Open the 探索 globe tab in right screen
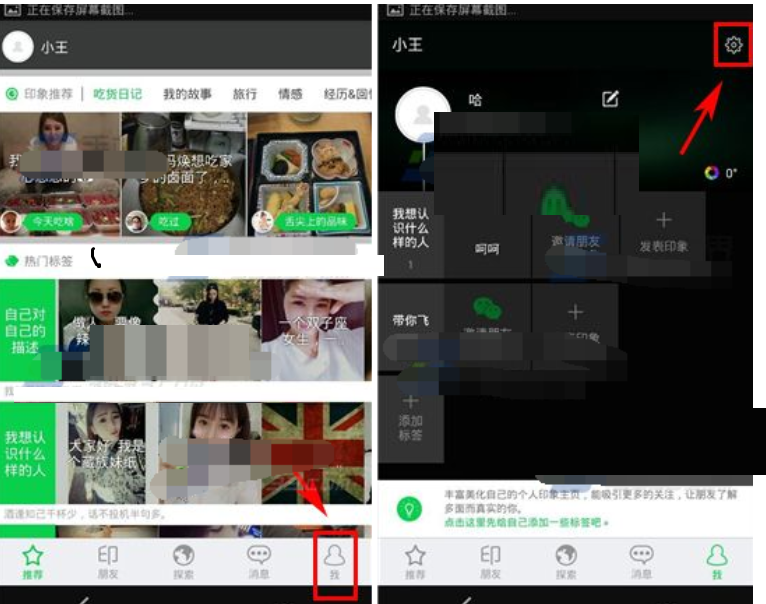The height and width of the screenshot is (604, 766). tap(566, 562)
